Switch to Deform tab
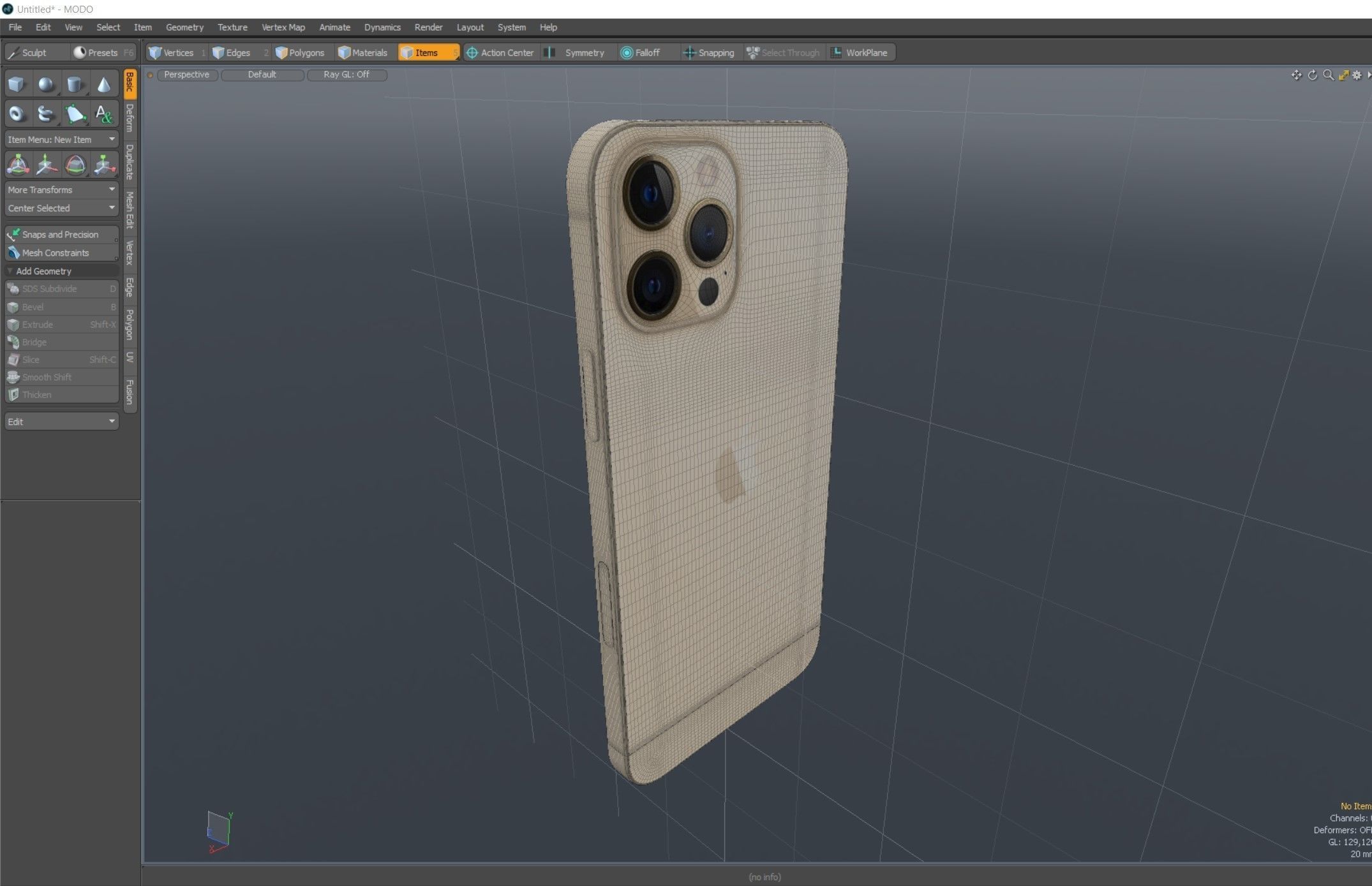The image size is (1372, 886). [x=130, y=118]
